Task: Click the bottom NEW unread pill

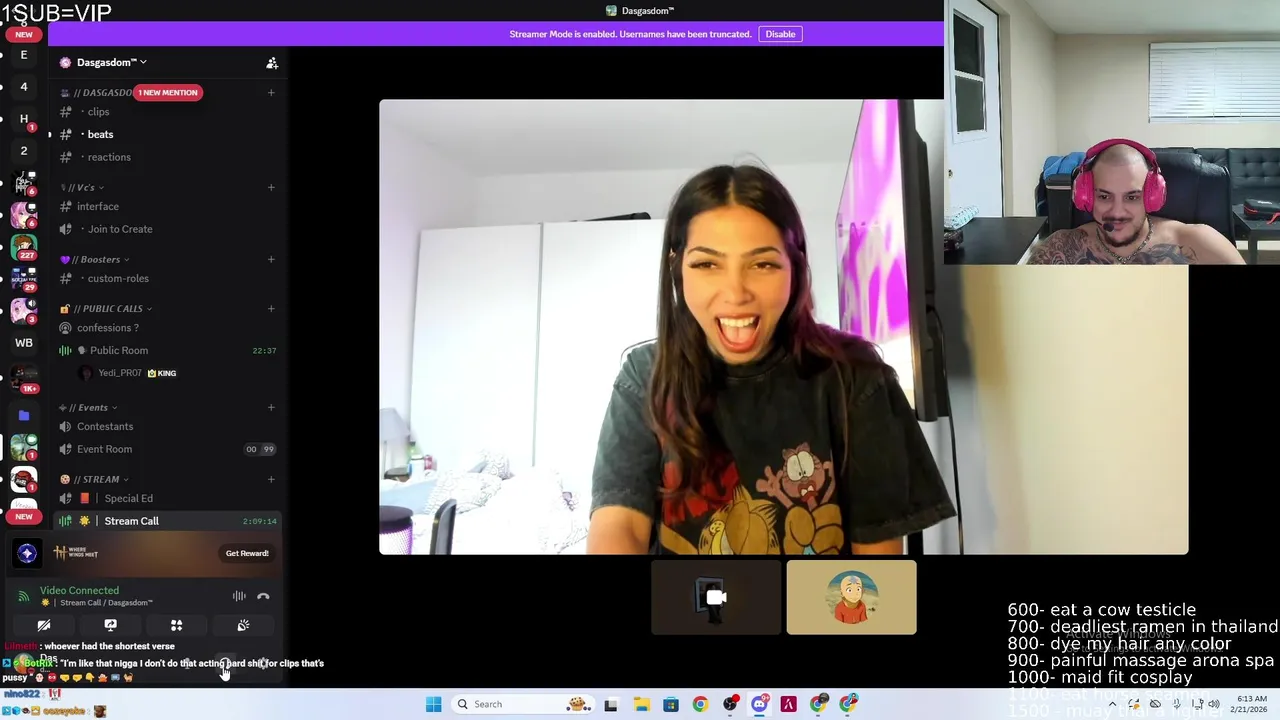Action: [24, 516]
